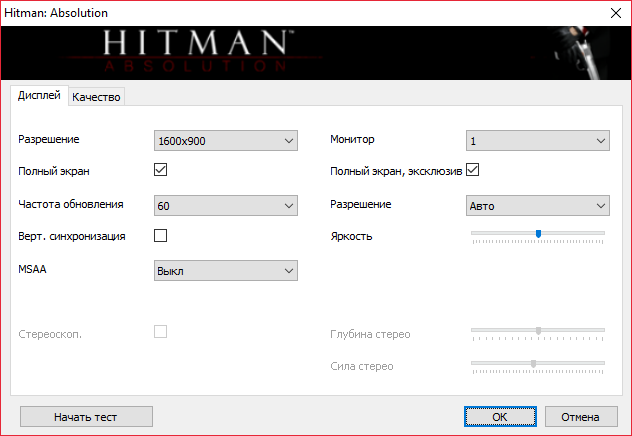Click the Яркость slider handle
The height and width of the screenshot is (436, 632).
coord(538,234)
